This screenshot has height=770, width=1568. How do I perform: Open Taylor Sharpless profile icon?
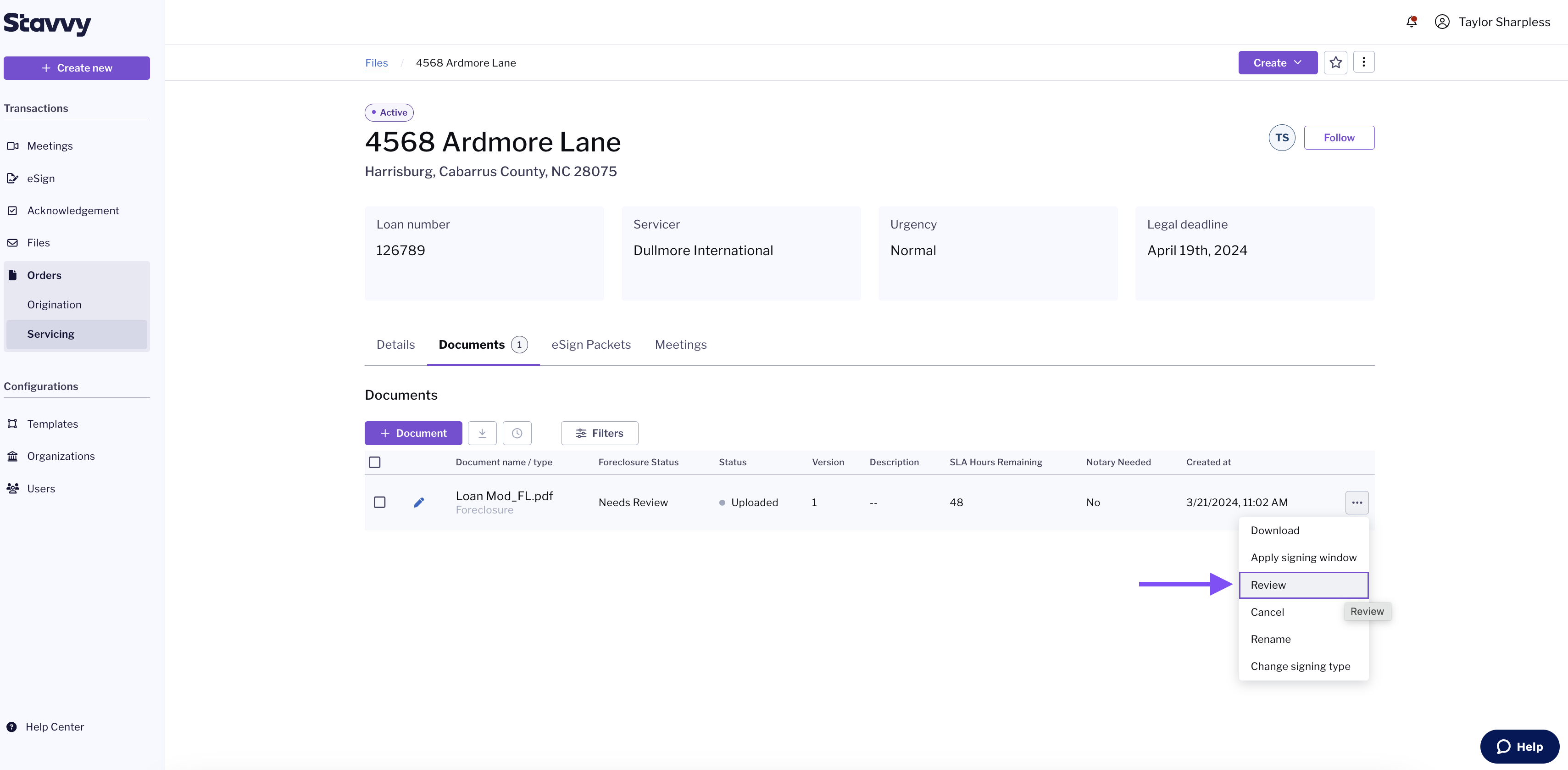(x=1441, y=22)
